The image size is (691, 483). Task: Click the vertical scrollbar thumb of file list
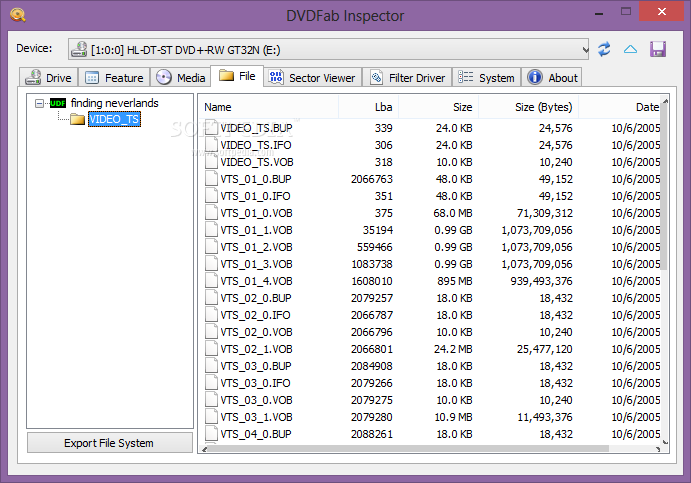(665, 189)
